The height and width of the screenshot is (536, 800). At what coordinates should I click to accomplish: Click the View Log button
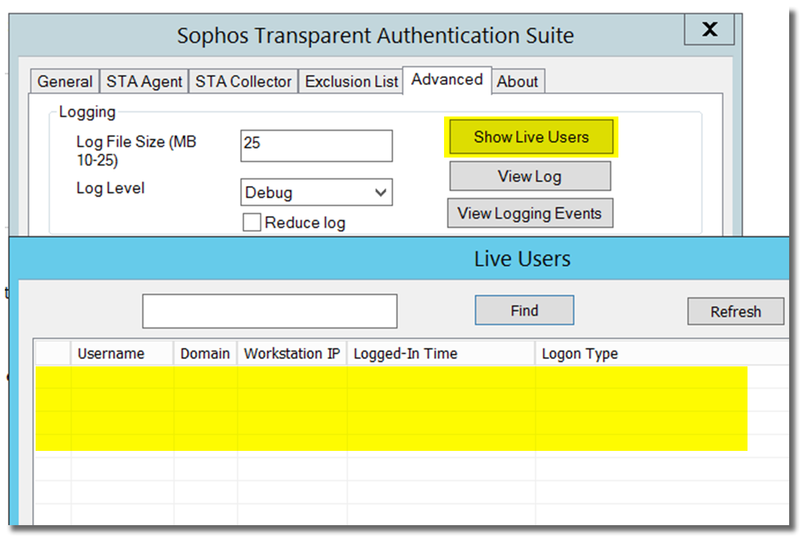(x=530, y=176)
